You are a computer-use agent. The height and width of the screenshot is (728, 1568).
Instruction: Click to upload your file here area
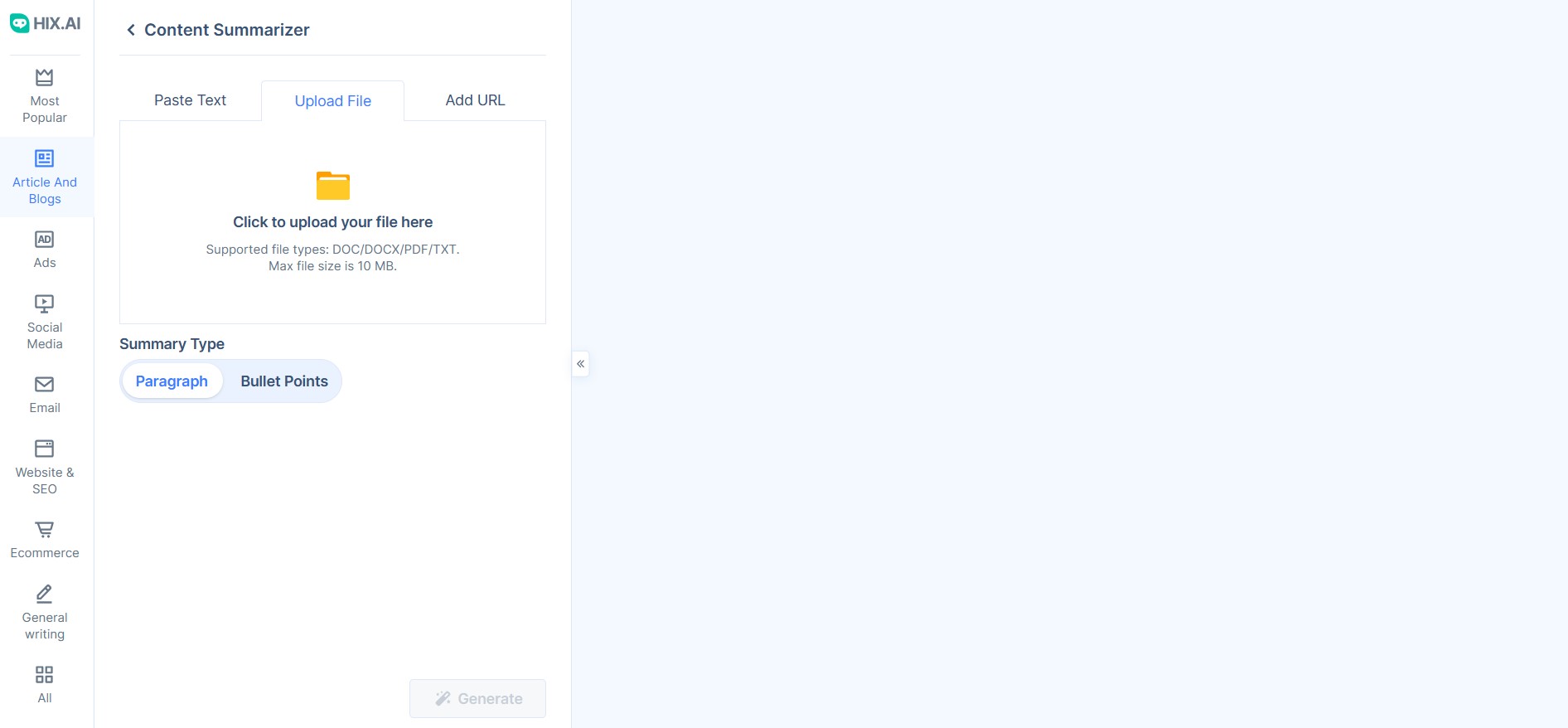(333, 222)
